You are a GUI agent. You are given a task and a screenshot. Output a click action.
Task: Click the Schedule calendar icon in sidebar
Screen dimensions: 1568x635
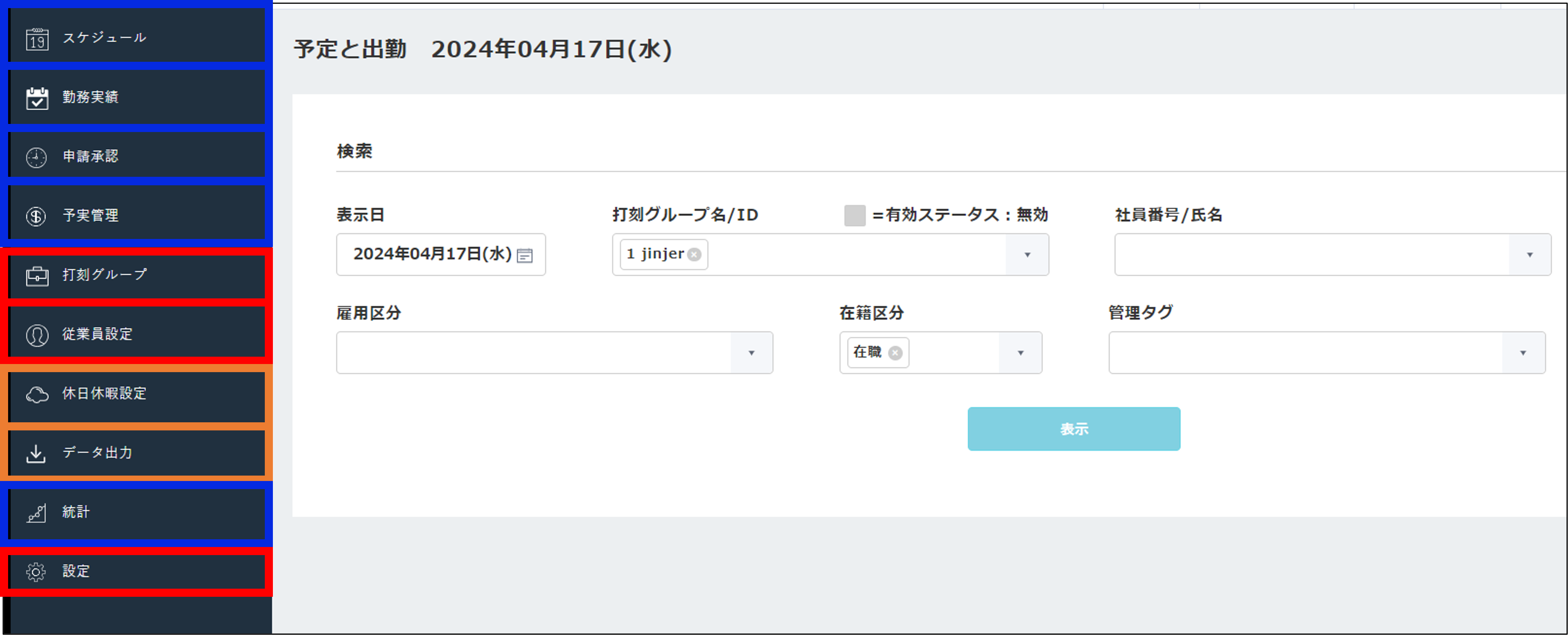tap(37, 40)
